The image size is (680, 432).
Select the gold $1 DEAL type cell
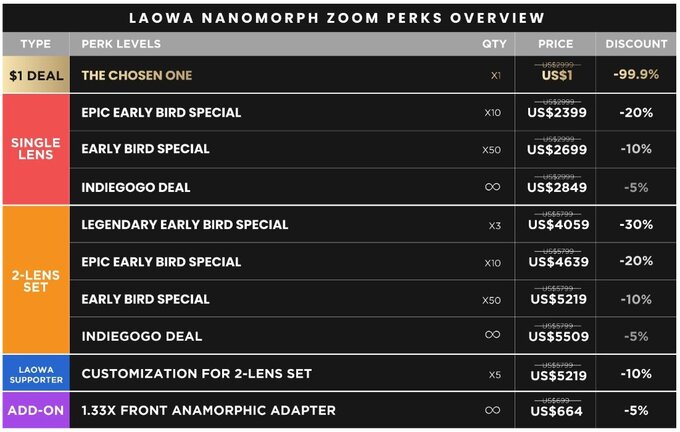[x=36, y=75]
